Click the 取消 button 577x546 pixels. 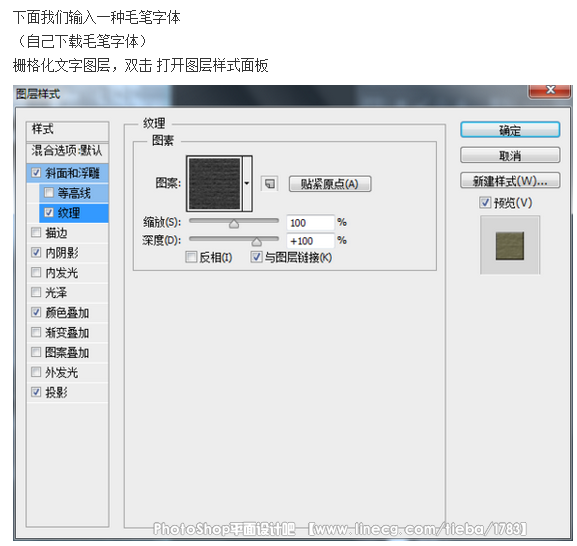510,155
